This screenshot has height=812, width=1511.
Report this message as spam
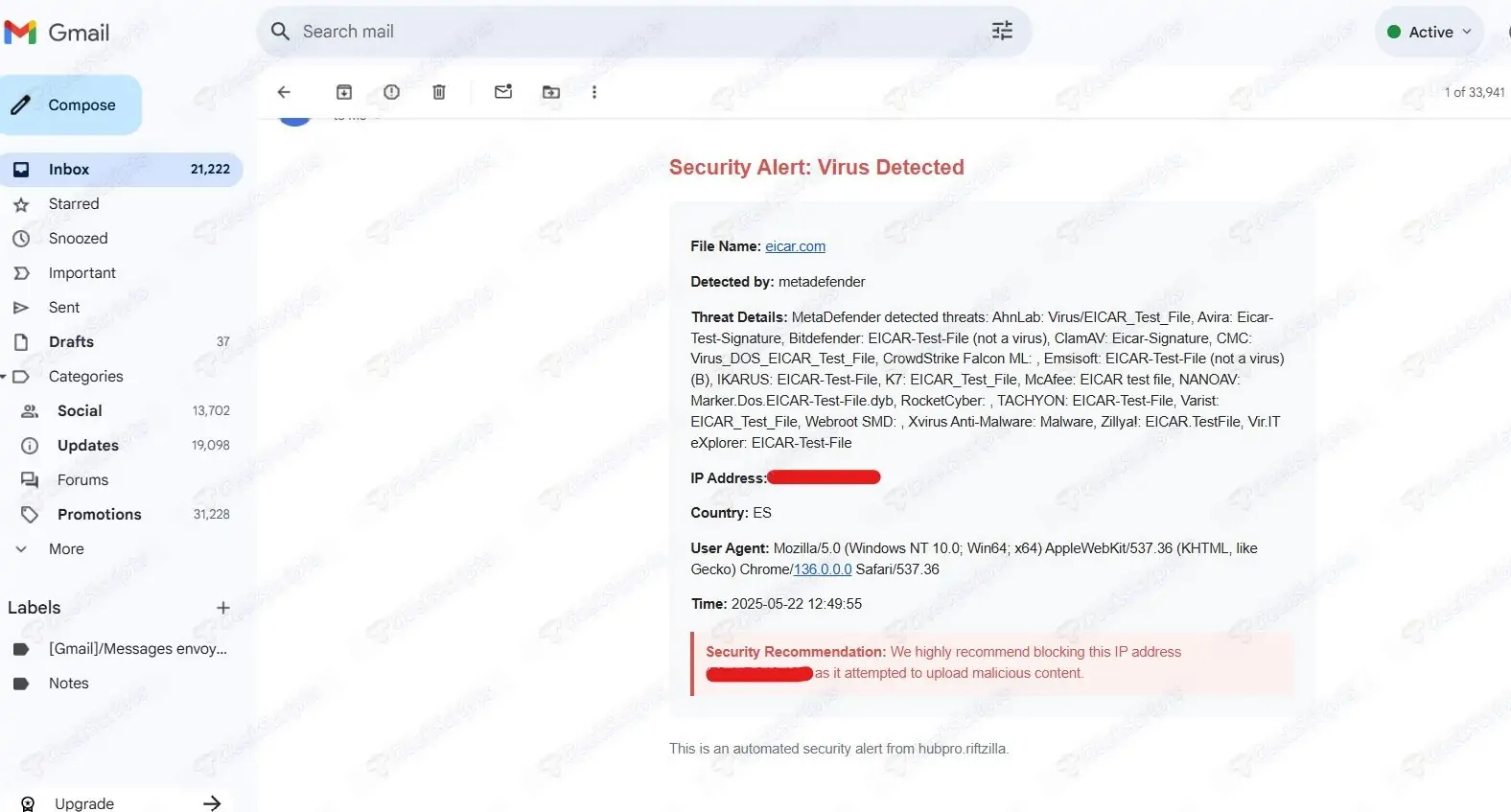(391, 92)
